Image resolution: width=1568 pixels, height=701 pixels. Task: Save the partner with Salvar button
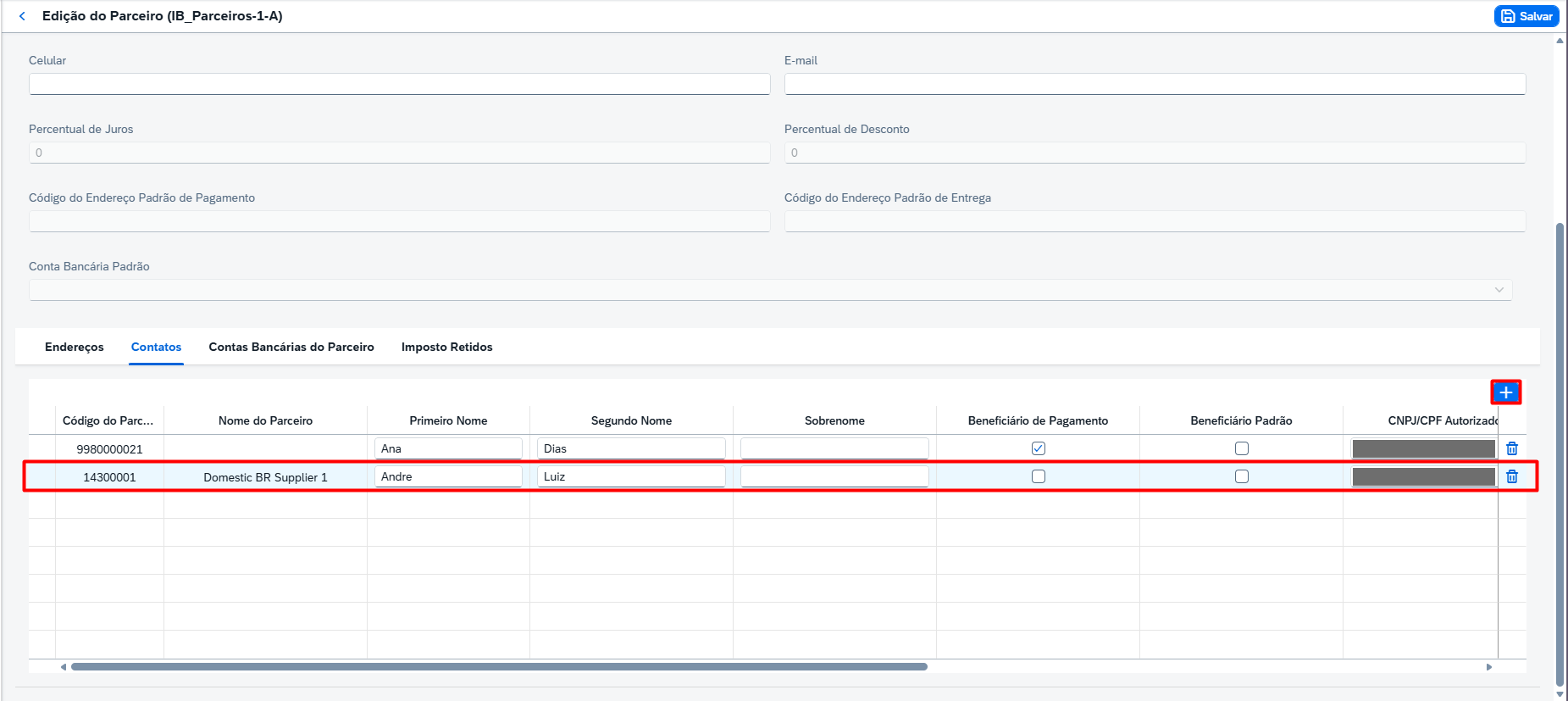coord(1526,16)
